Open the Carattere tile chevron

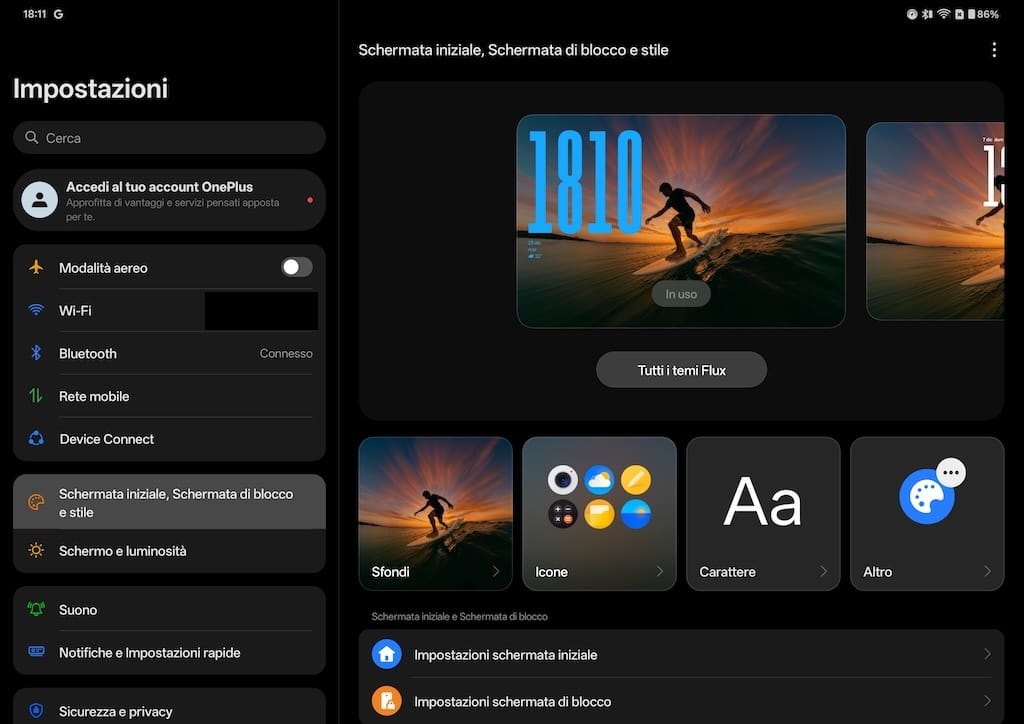(824, 572)
